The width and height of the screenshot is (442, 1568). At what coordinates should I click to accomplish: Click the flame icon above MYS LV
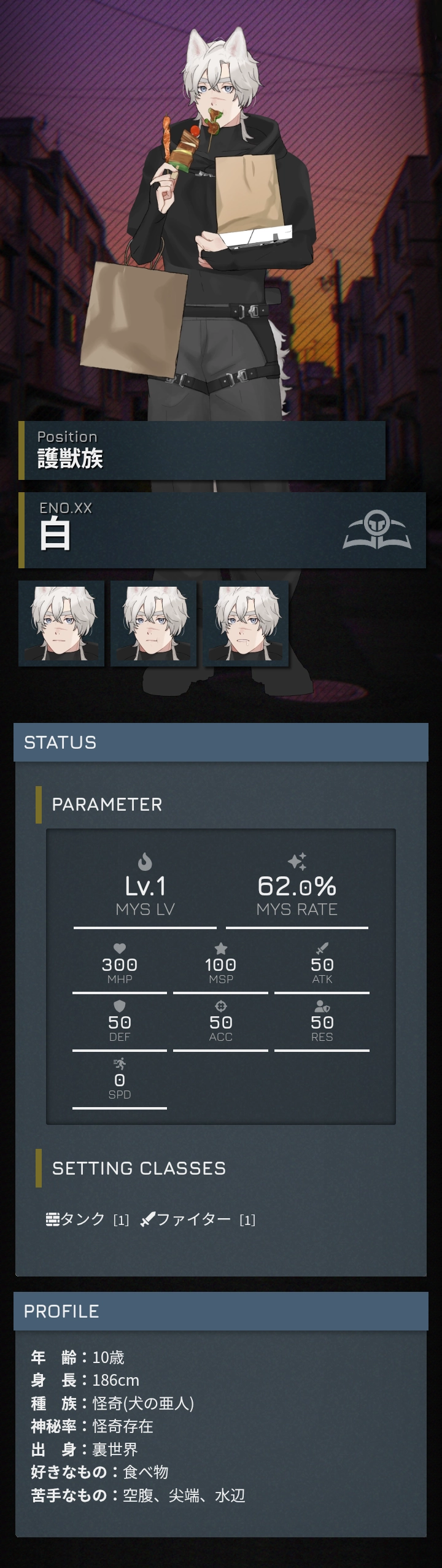pos(145,862)
